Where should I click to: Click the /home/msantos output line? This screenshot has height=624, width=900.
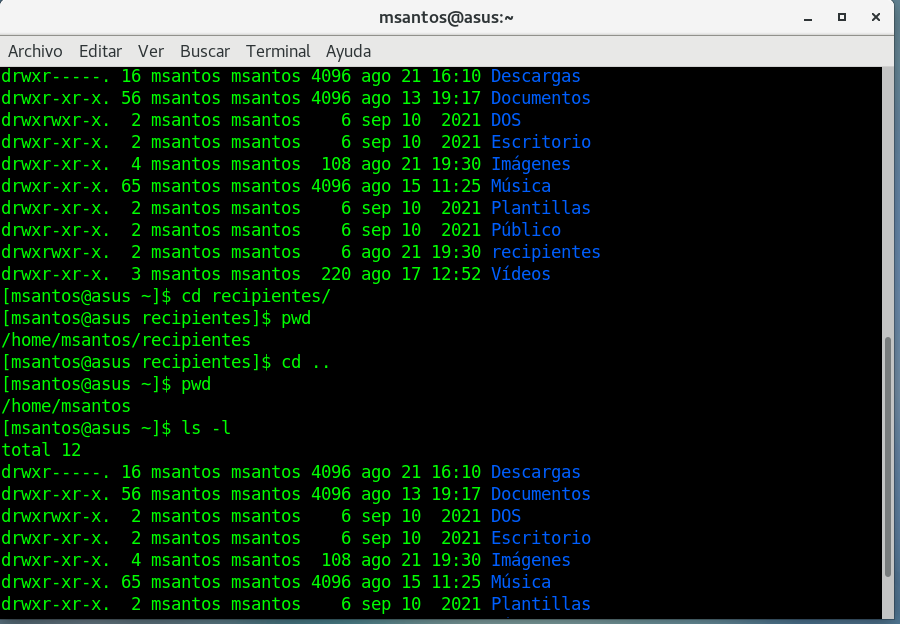pyautogui.click(x=66, y=406)
